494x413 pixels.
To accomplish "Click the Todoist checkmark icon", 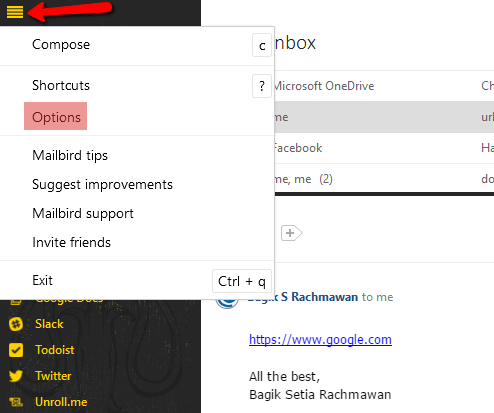I will pyautogui.click(x=16, y=350).
